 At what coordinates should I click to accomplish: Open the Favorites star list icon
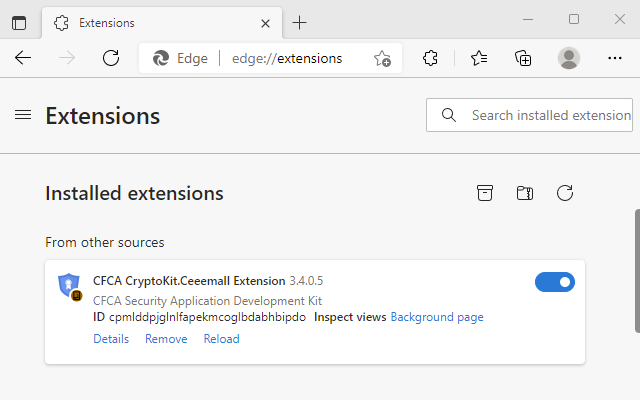[x=479, y=58]
